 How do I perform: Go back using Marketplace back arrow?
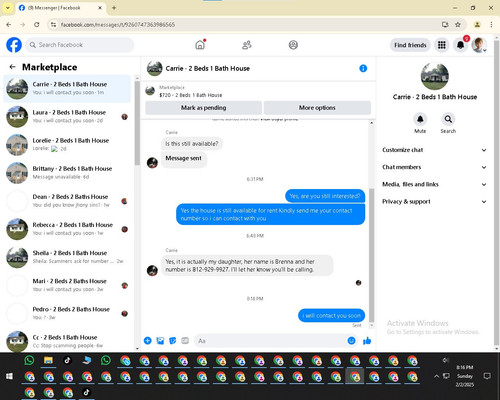13,67
